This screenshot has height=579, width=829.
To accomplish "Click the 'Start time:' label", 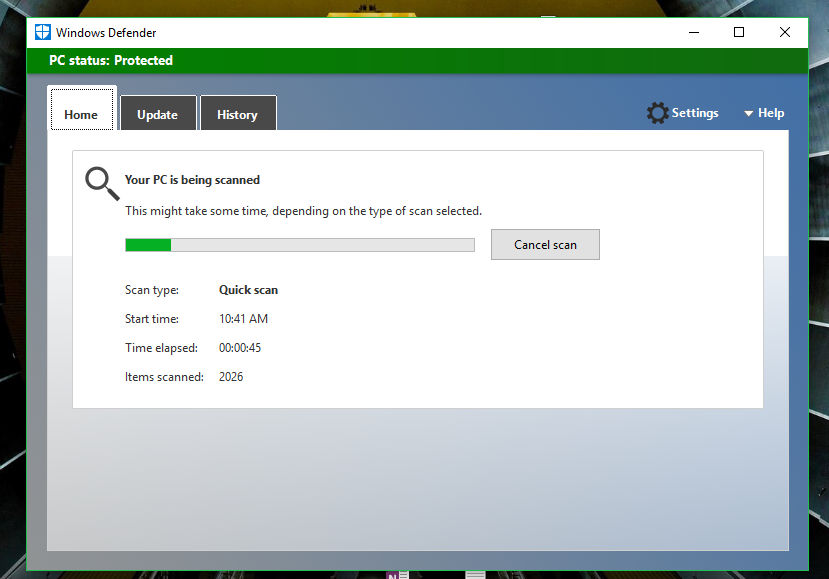I will point(152,319).
